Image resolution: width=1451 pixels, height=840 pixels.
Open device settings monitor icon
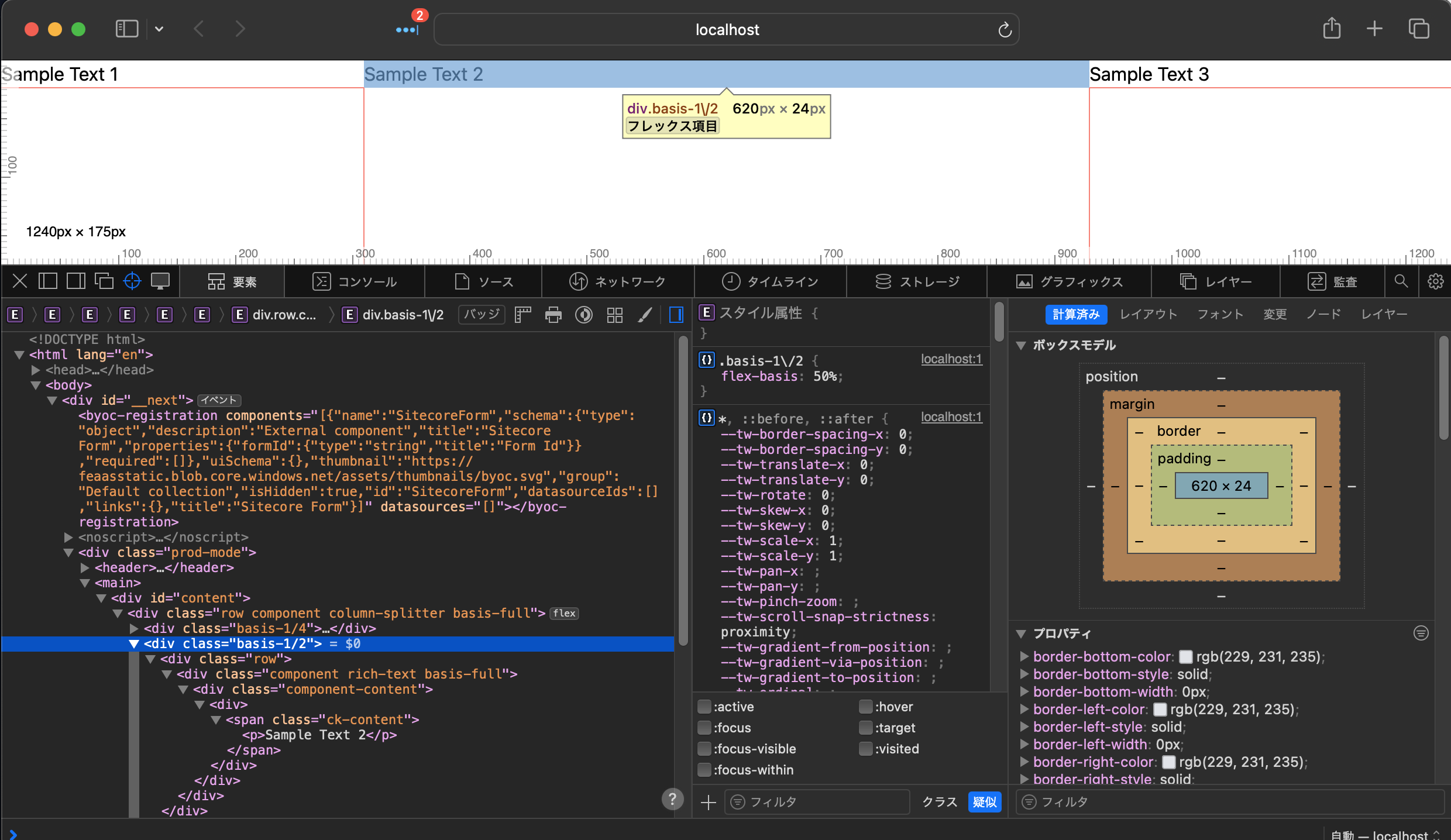coord(160,281)
